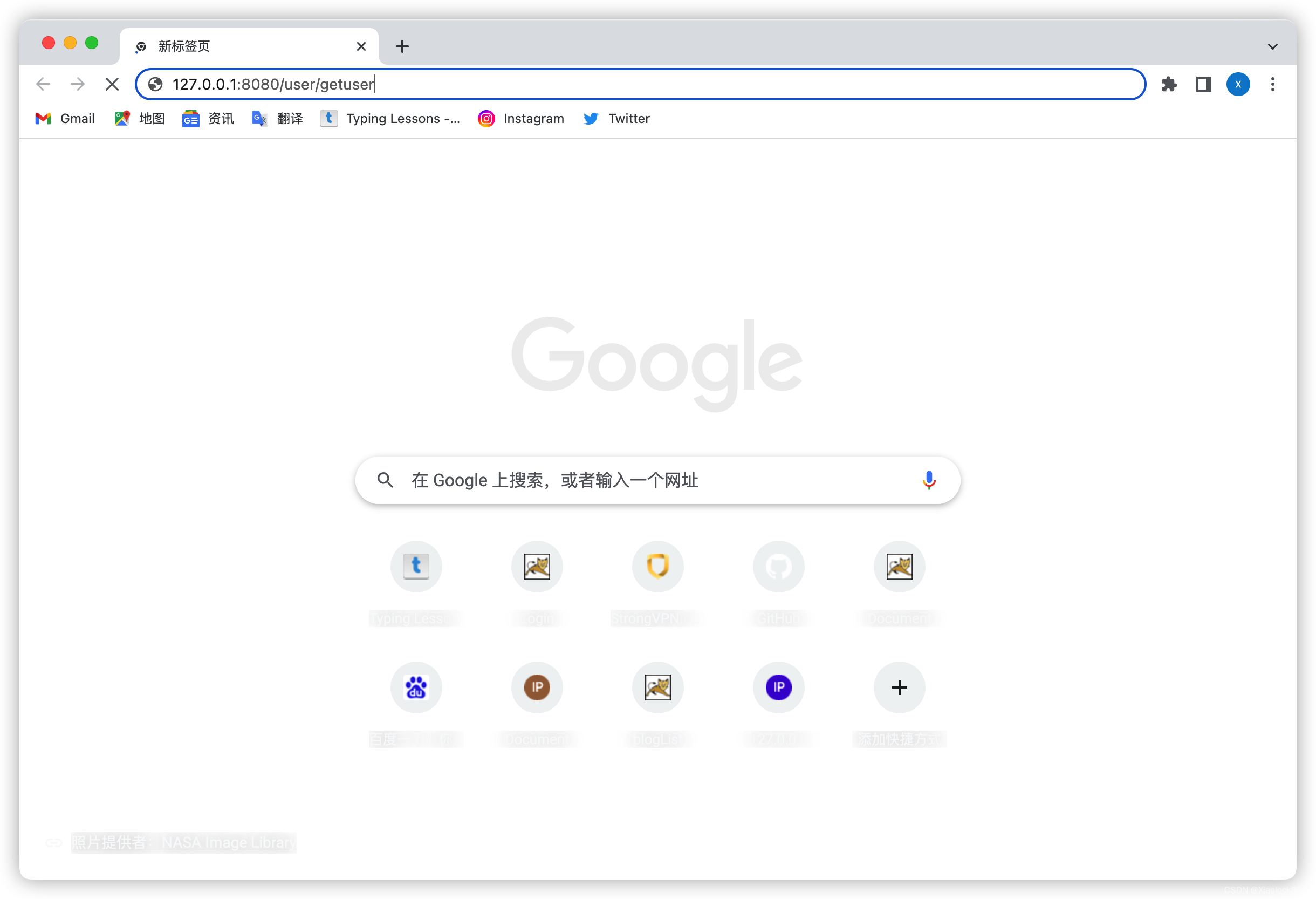The image size is (1316, 899).
Task: Click the search magnifier icon
Action: pos(385,480)
